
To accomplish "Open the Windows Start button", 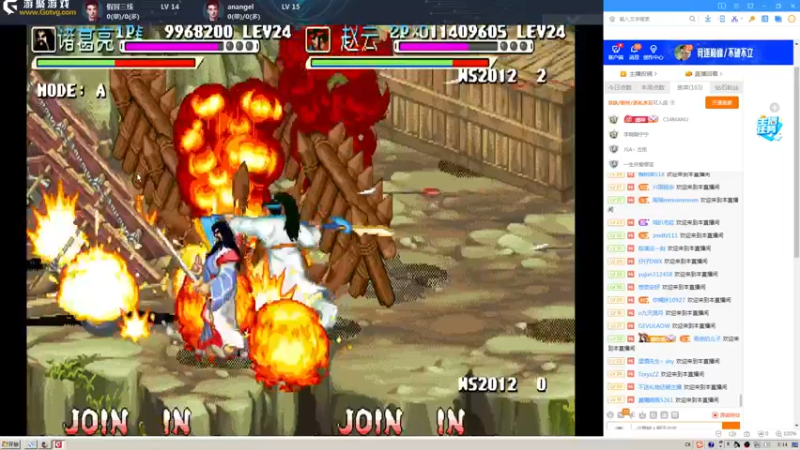I will coord(10,444).
